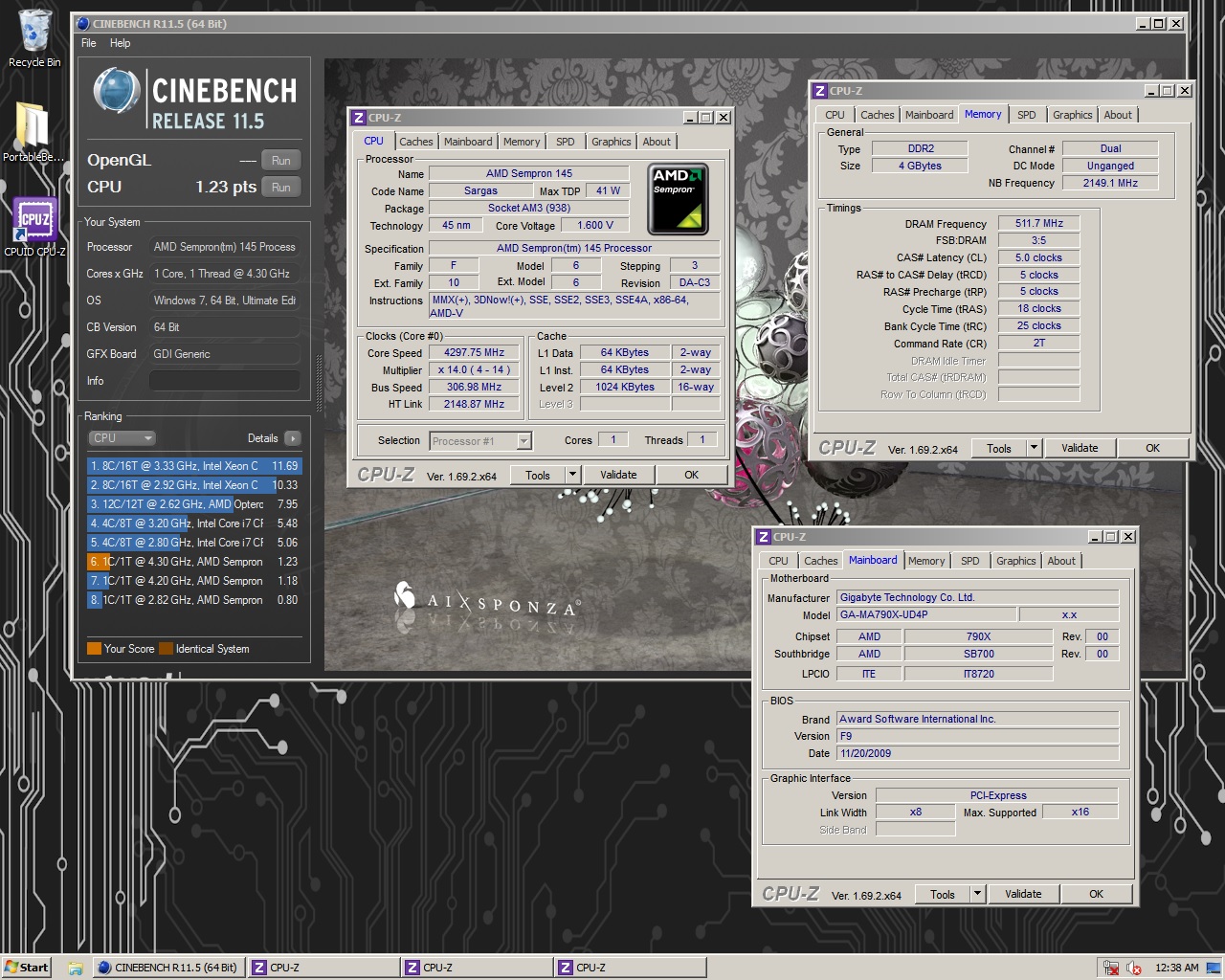Switch to SPD tab in Memory window
Viewport: 1225px width, 980px height.
click(x=1027, y=115)
